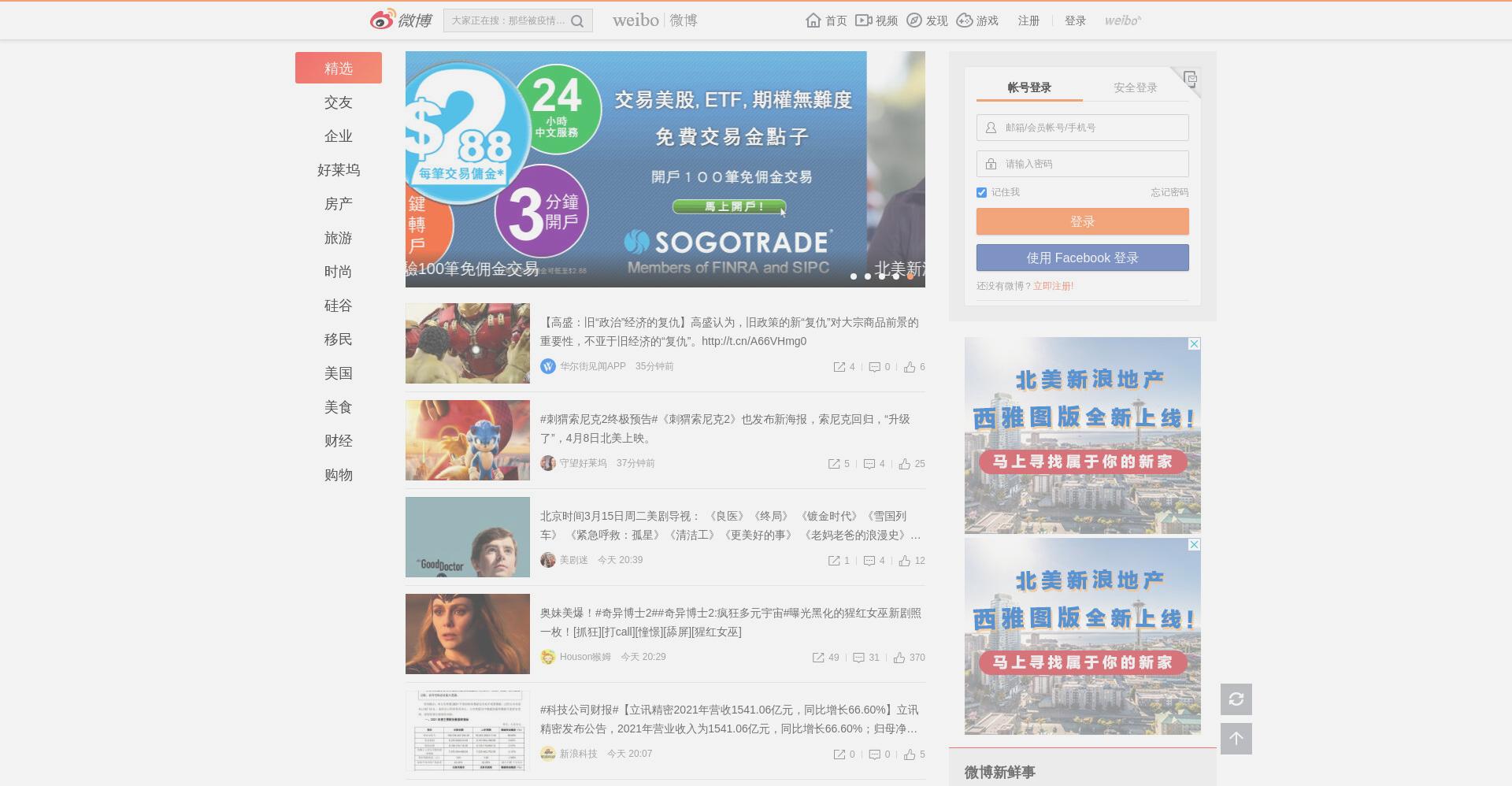This screenshot has width=1512, height=786.
Task: Click 使用 Facebook 登录 button
Action: tap(1083, 258)
